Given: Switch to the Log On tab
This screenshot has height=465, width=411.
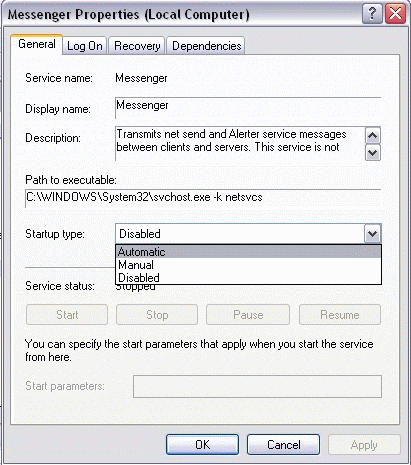Looking at the screenshot, I should pyautogui.click(x=85, y=46).
